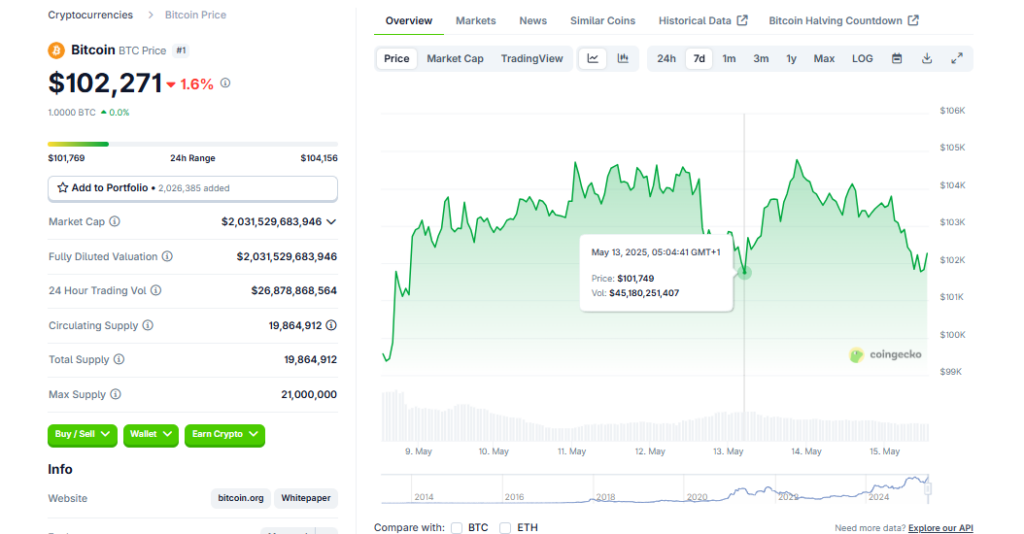The height and width of the screenshot is (534, 1024).
Task: Open Fully Diluted Valuation info icon
Action: 167,256
